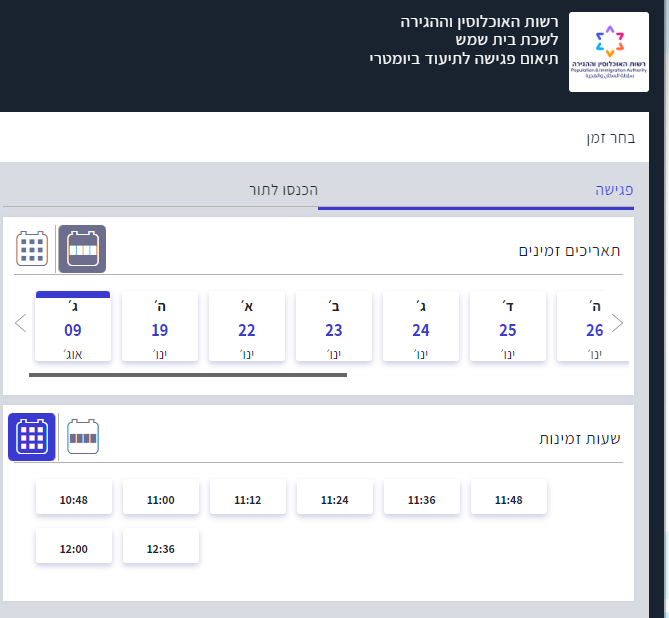Click the Population and Immigration Authority logo
669x618 pixels.
[608, 52]
